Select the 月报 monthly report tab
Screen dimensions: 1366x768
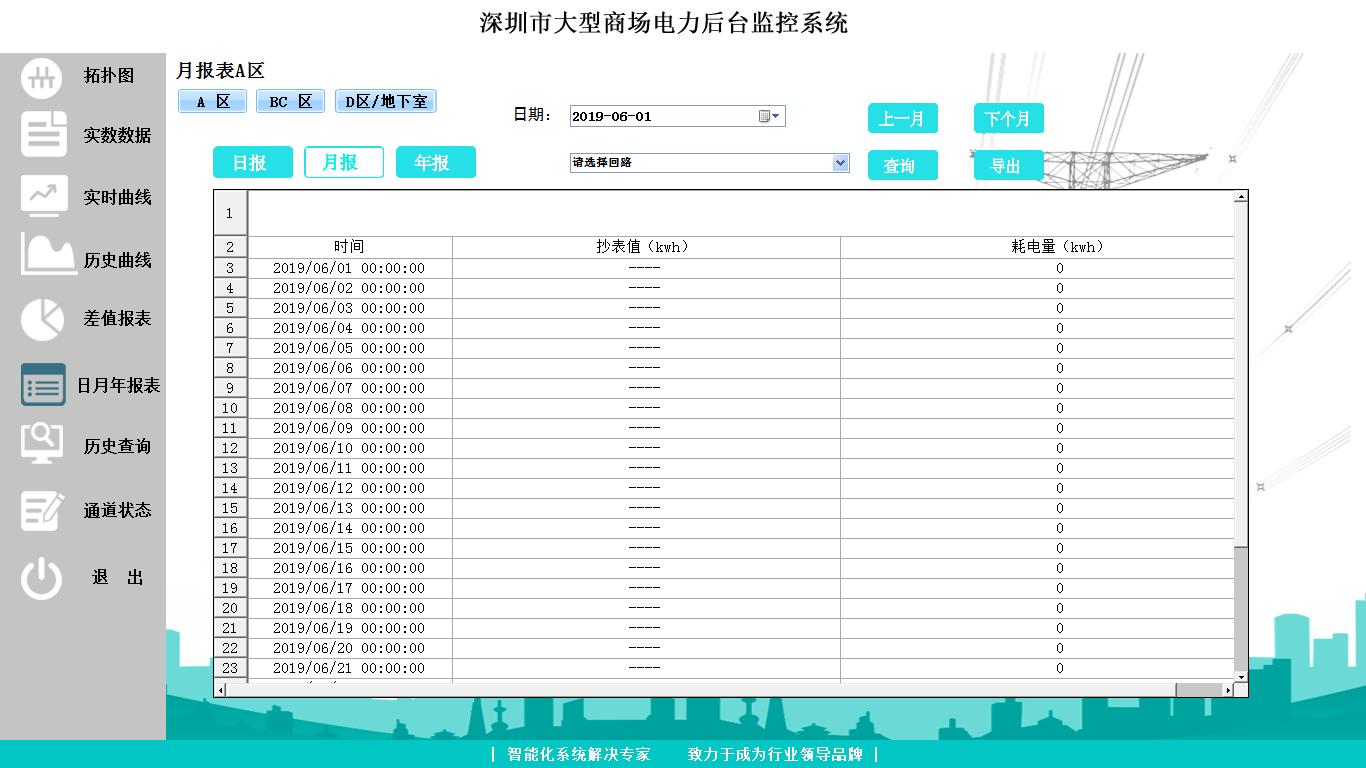(x=344, y=162)
